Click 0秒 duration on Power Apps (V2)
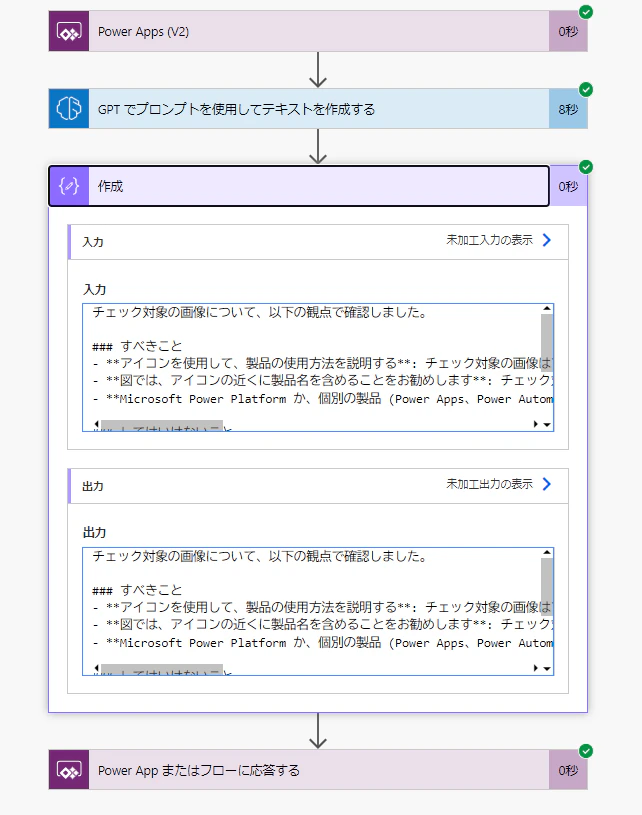This screenshot has width=642, height=815. click(568, 32)
